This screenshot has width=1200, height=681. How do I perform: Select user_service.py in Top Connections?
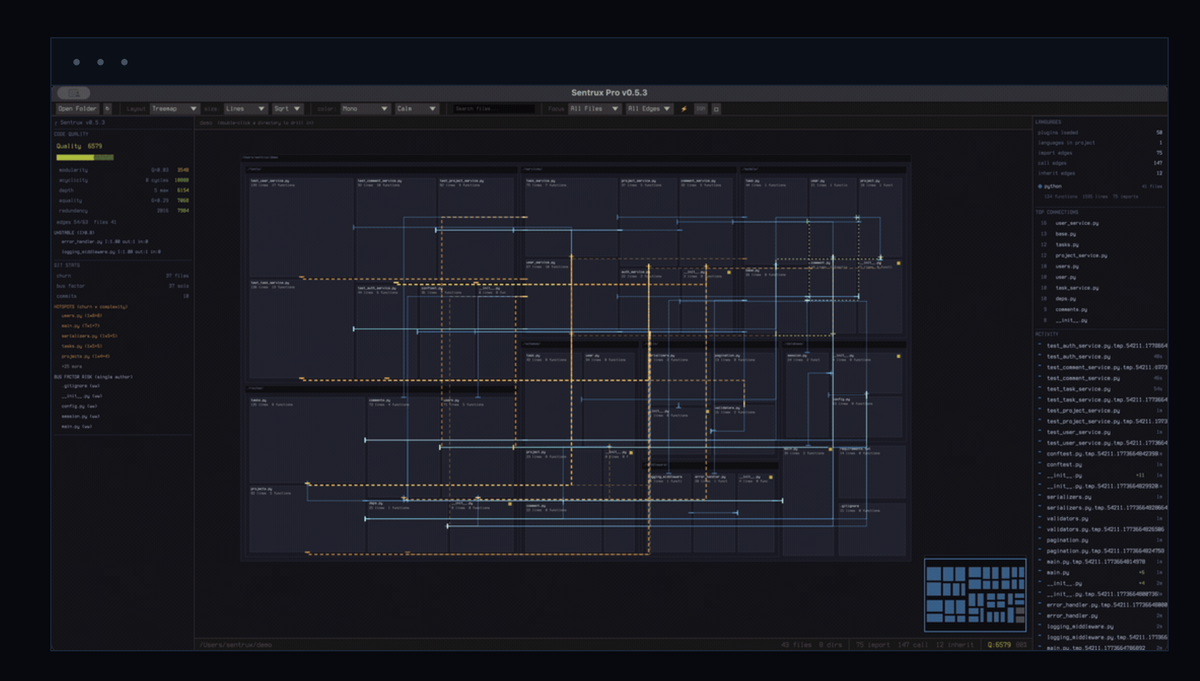coord(1075,223)
